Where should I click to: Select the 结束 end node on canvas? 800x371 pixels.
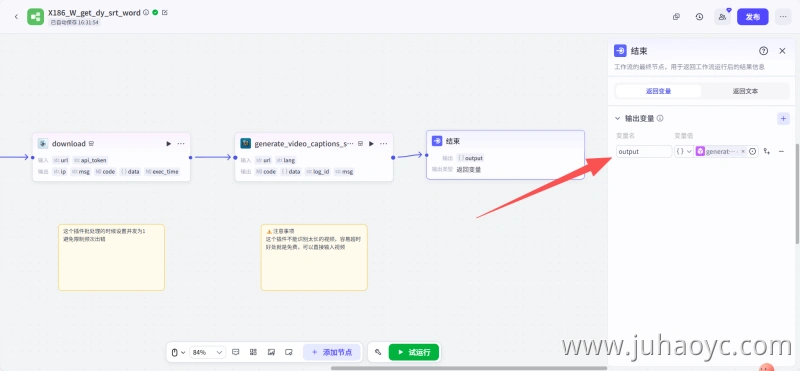[505, 155]
